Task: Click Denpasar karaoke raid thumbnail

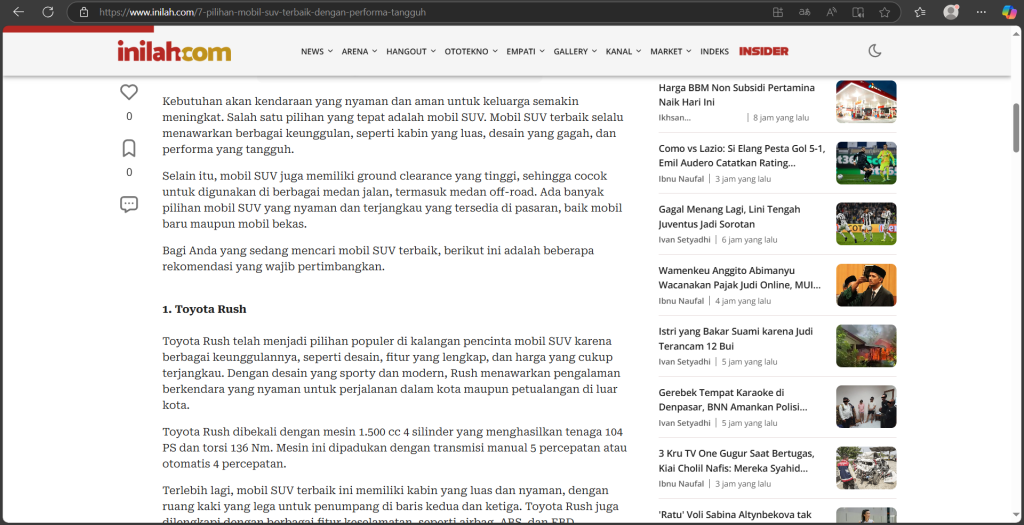Action: click(x=866, y=407)
